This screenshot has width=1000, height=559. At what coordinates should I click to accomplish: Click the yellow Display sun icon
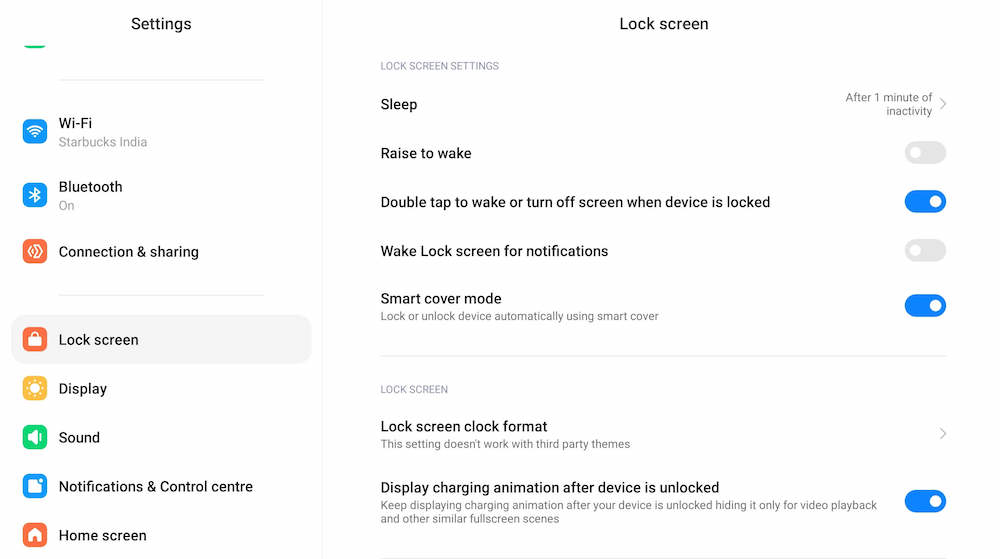(x=35, y=388)
